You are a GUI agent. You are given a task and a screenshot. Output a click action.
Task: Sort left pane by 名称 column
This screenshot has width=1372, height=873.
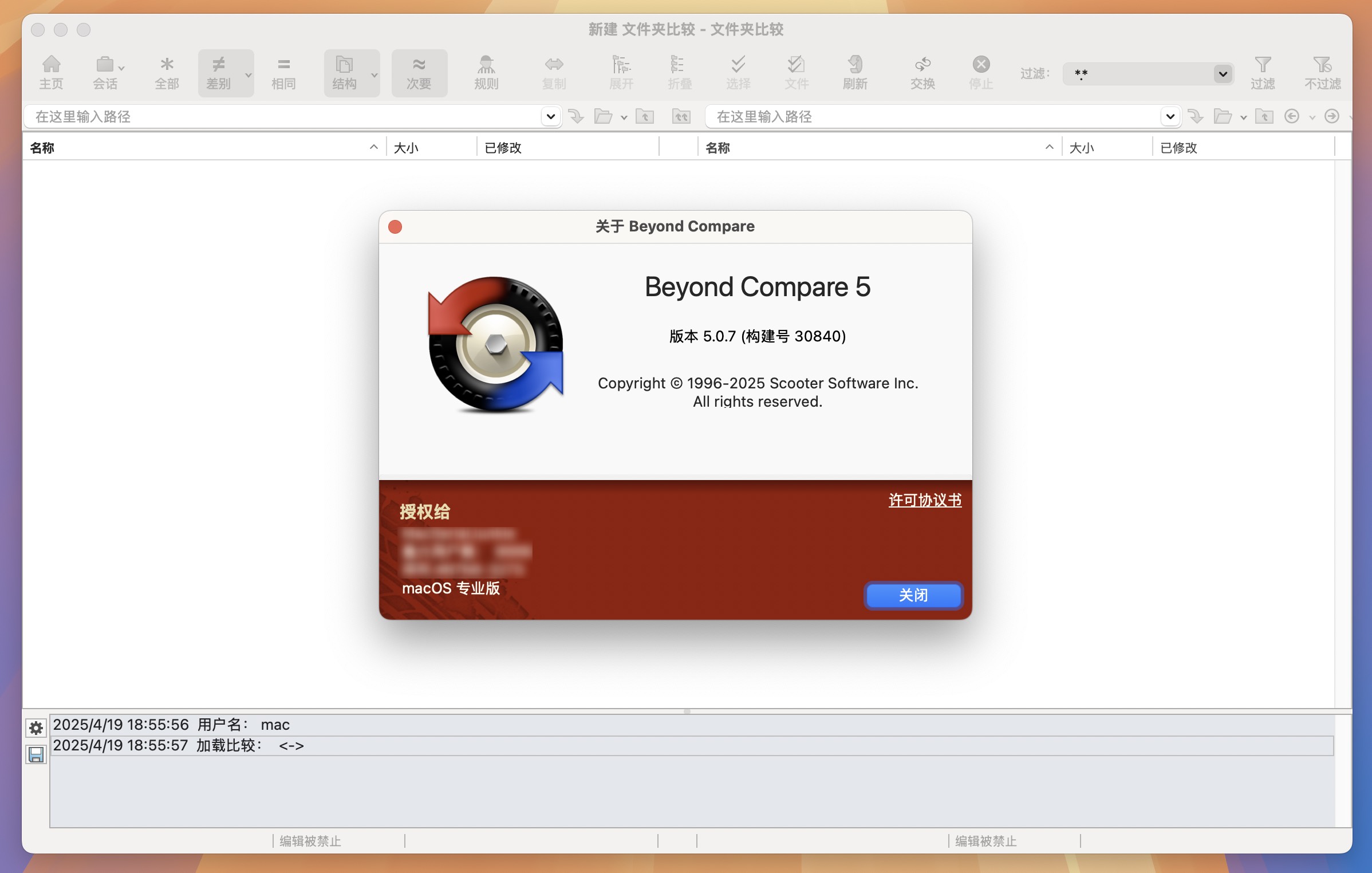click(204, 148)
